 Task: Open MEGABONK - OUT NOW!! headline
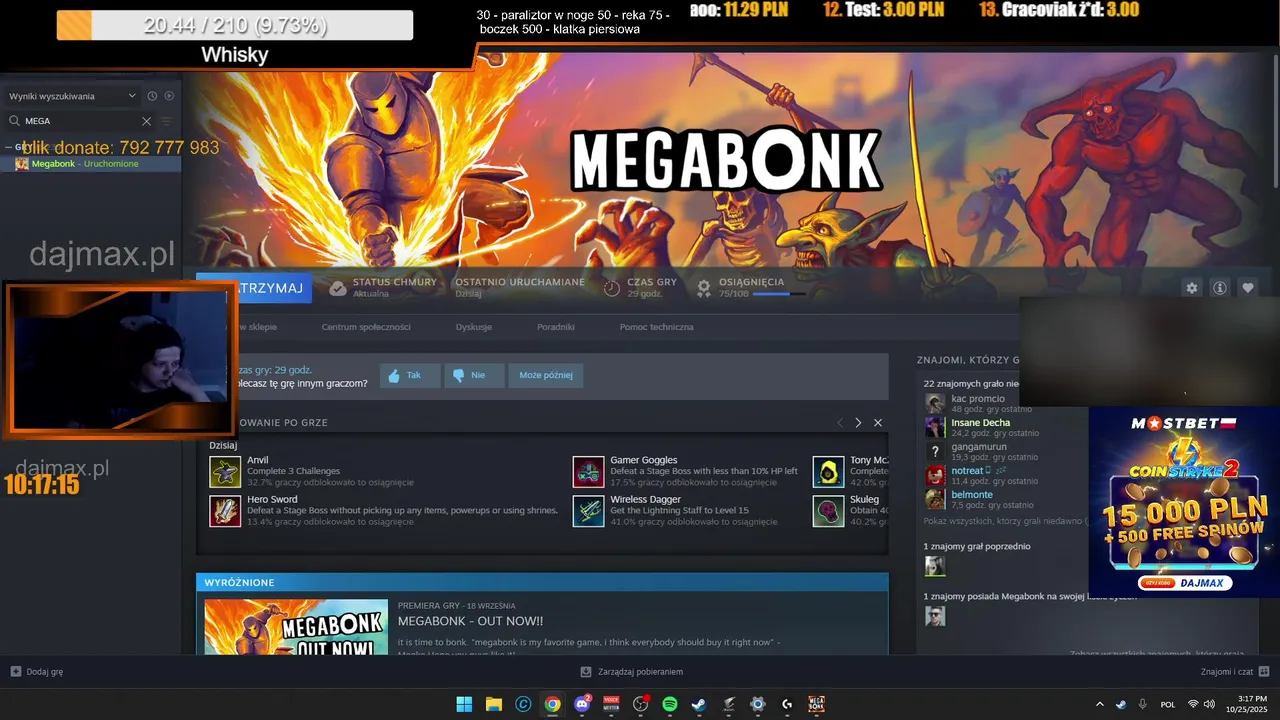coord(470,621)
